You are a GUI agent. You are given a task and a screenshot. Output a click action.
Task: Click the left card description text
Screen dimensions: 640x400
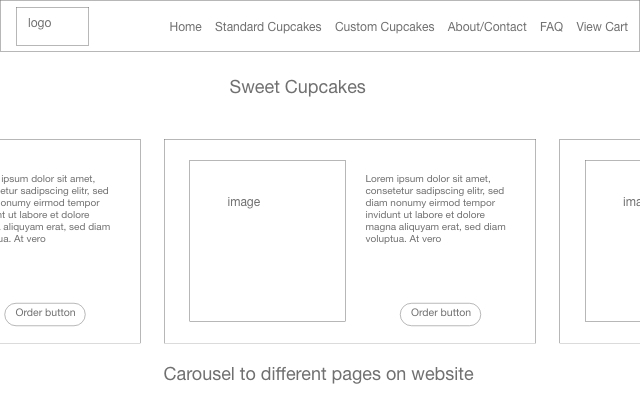click(x=55, y=209)
